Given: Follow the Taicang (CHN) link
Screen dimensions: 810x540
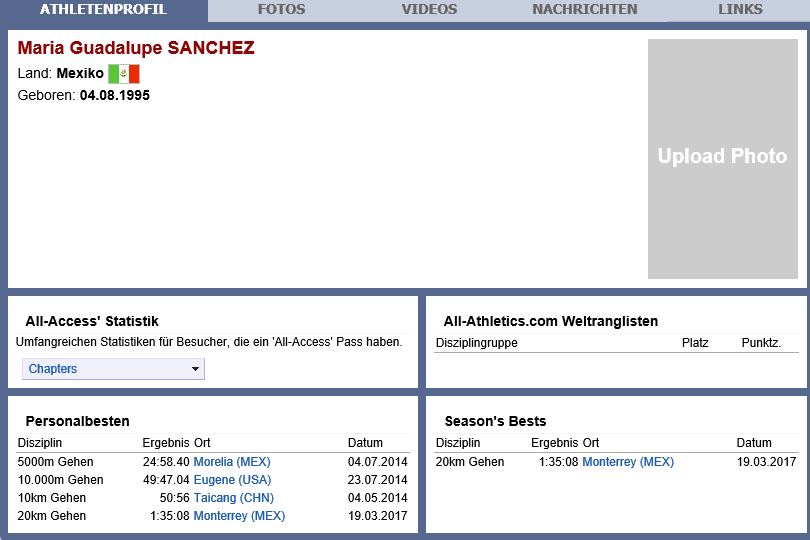Looking at the screenshot, I should 233,498.
